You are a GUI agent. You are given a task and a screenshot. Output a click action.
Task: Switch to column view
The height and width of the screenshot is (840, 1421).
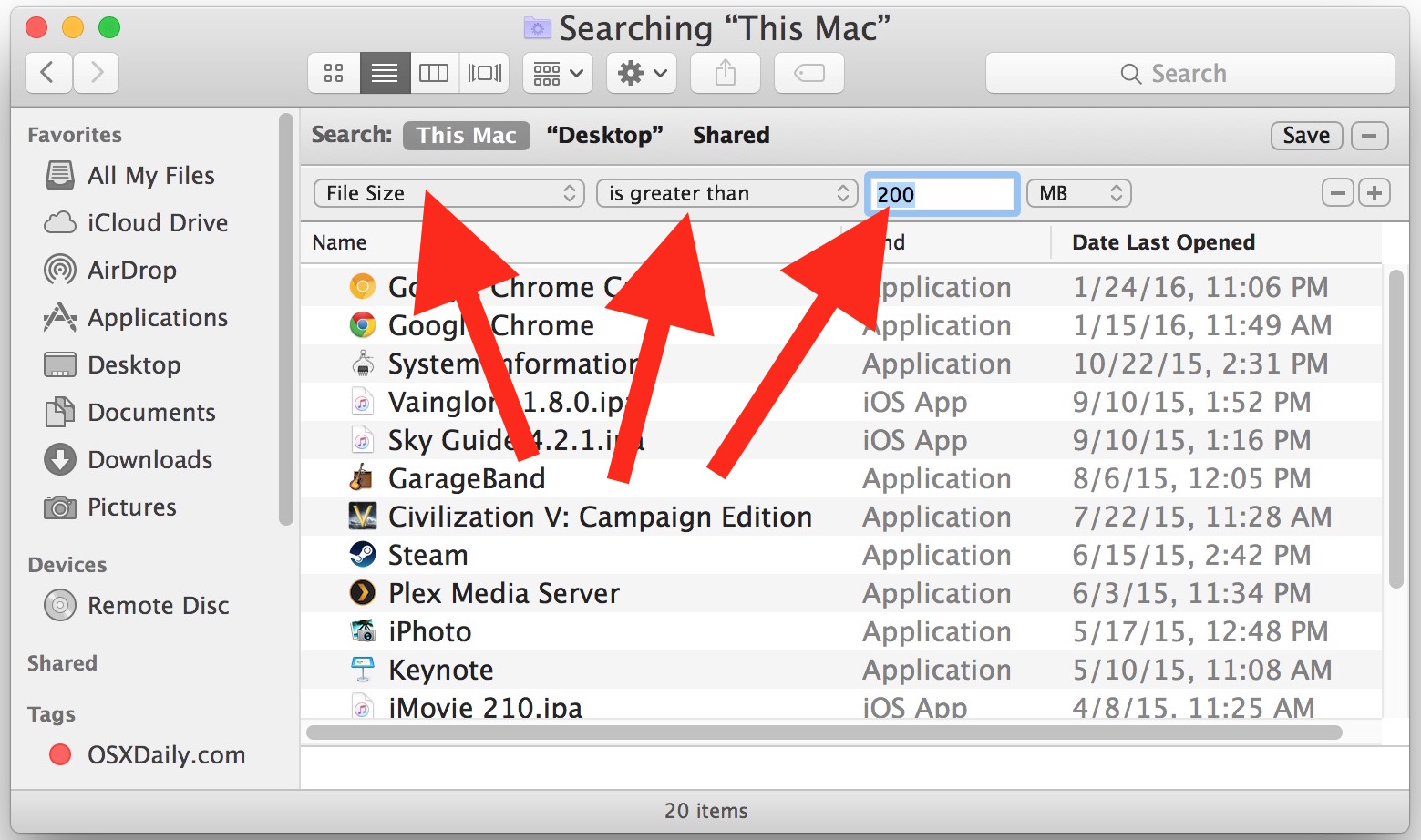tap(434, 73)
